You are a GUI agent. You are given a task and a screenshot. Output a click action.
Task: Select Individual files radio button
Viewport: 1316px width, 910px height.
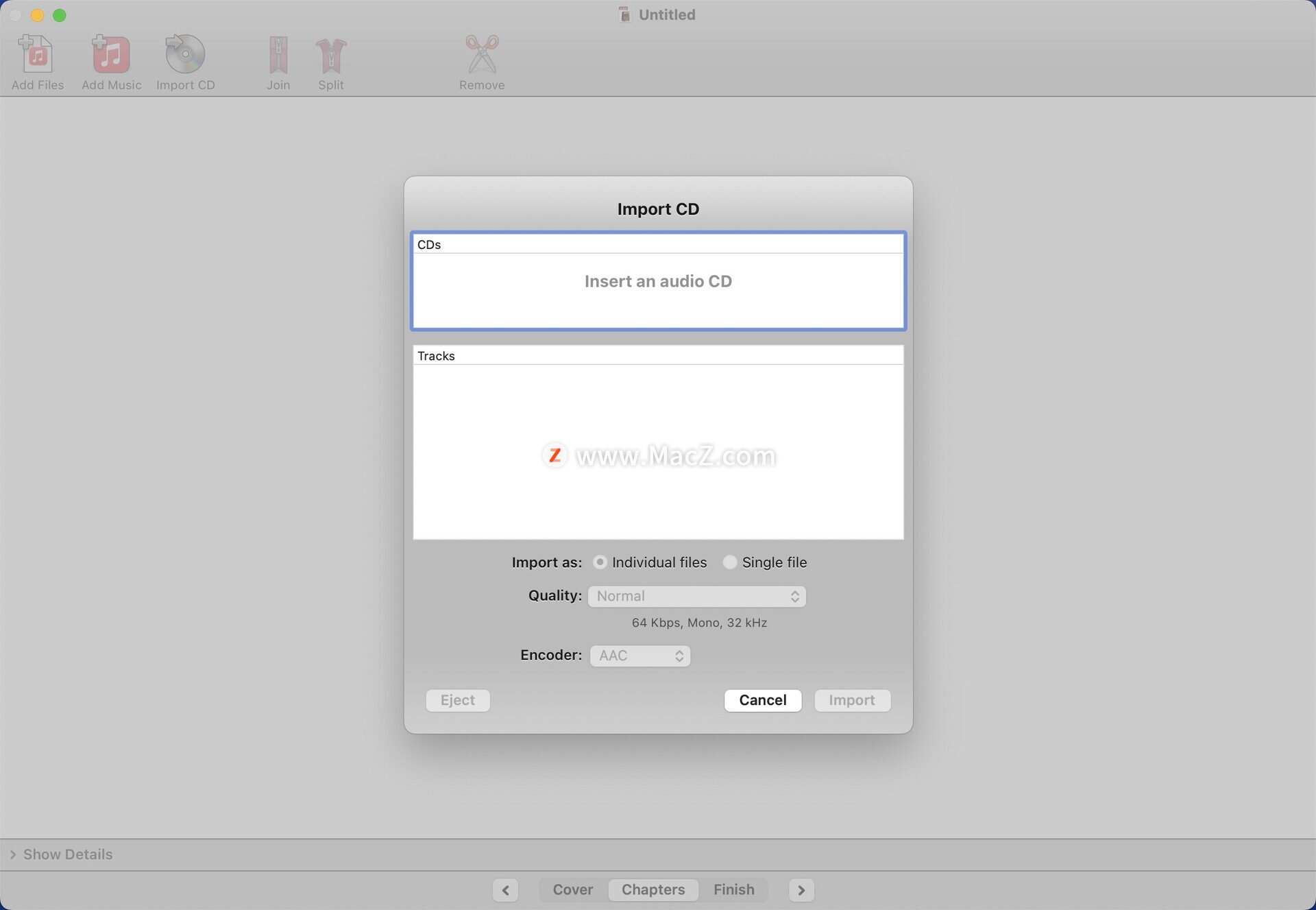coord(600,562)
